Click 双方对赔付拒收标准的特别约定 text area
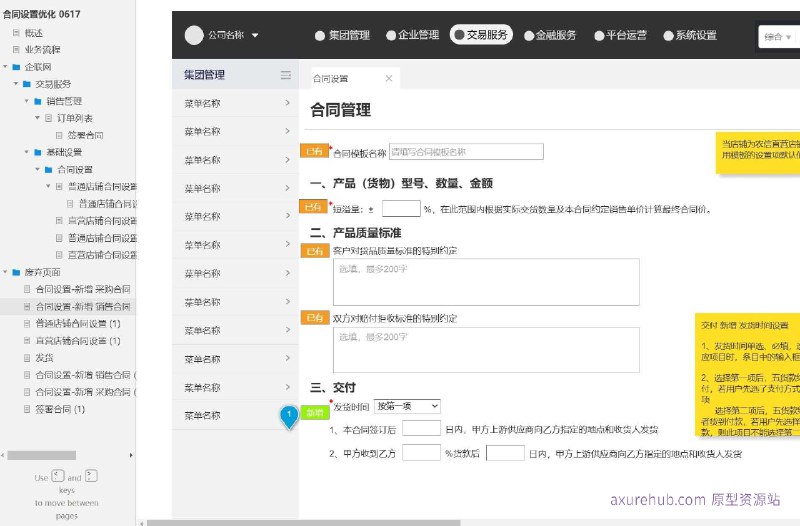 [486, 350]
